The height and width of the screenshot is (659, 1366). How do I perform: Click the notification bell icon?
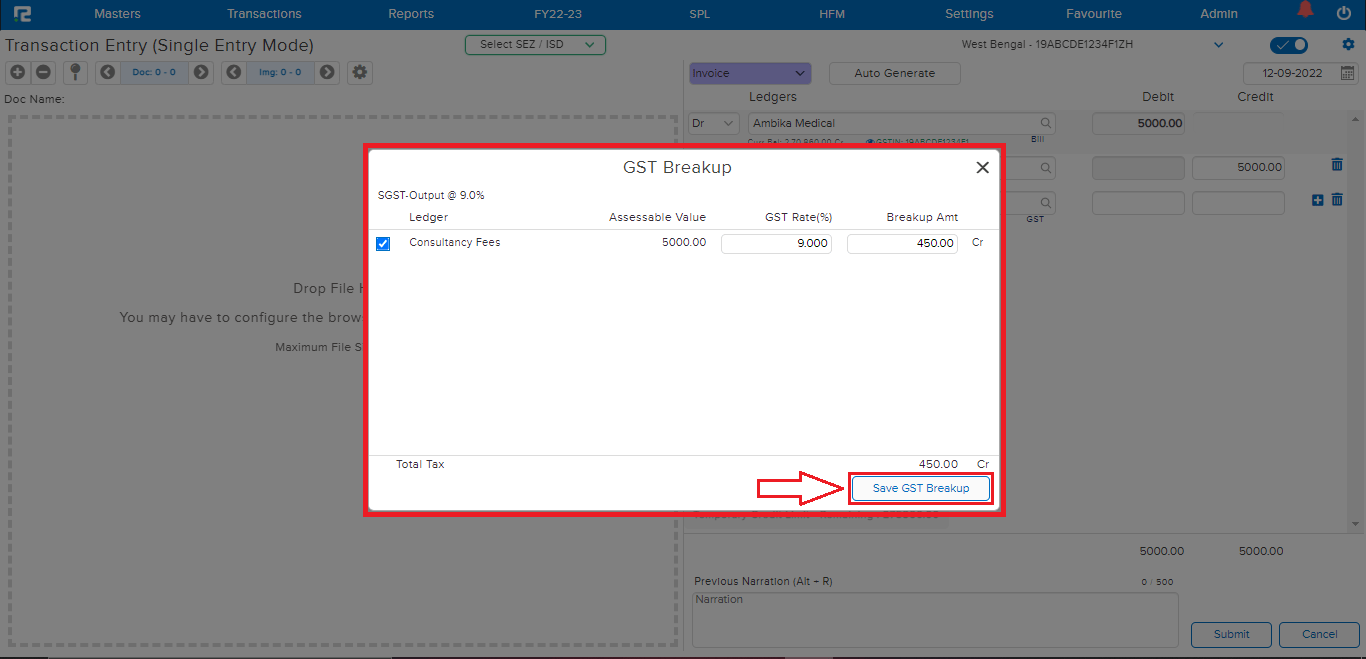pyautogui.click(x=1305, y=12)
